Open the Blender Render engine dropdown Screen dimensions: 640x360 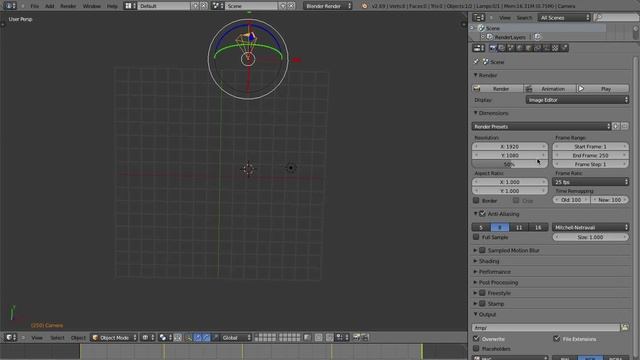point(328,6)
